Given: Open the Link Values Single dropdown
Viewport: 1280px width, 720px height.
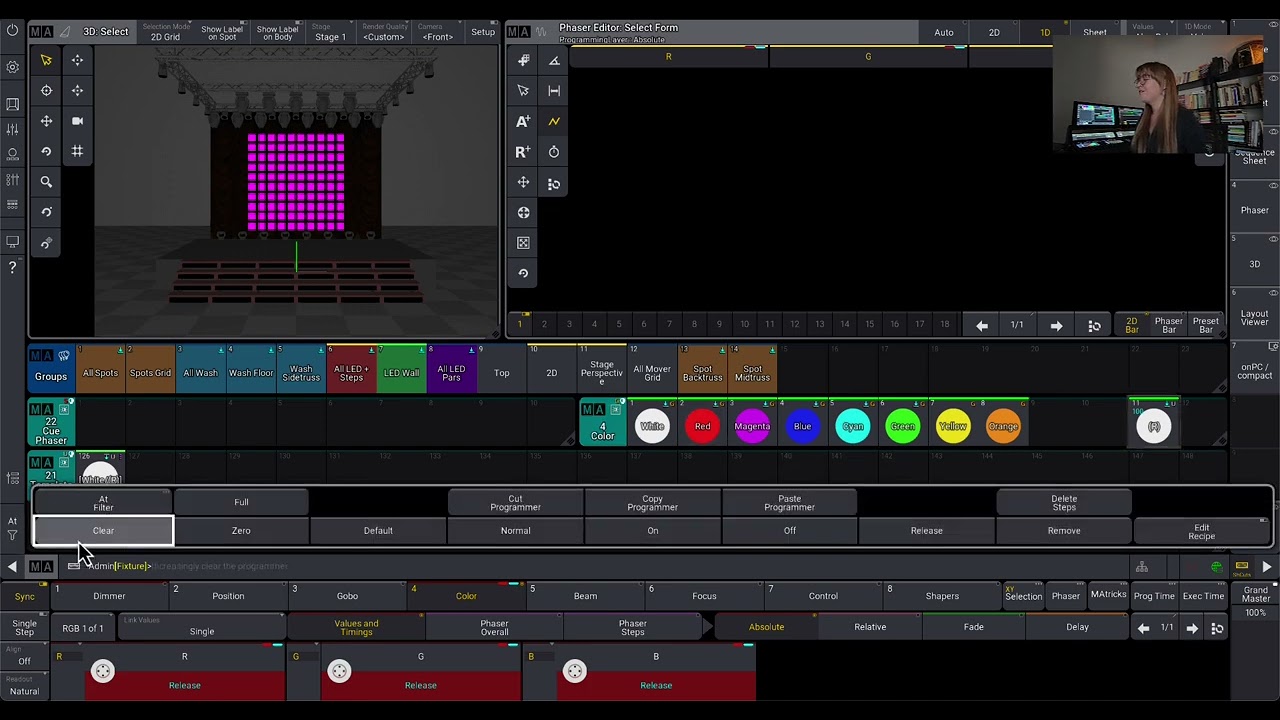Looking at the screenshot, I should [x=201, y=628].
